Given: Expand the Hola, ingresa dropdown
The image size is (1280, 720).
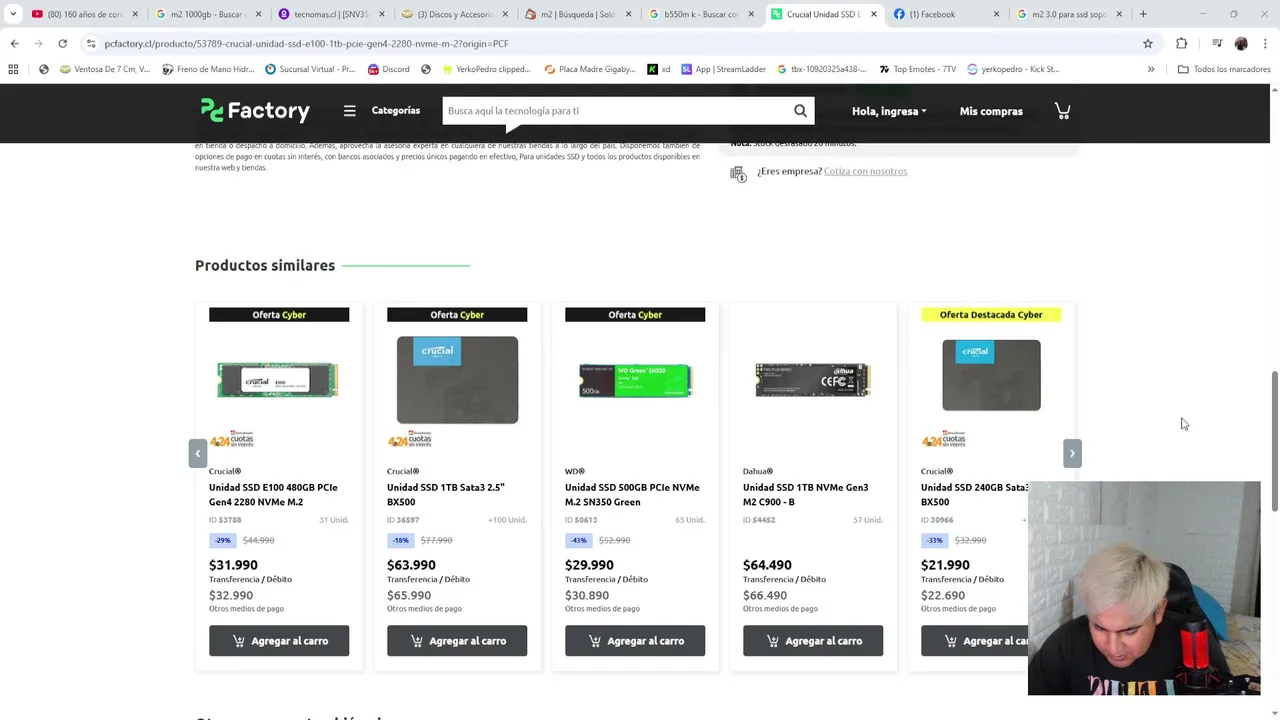Looking at the screenshot, I should coord(889,111).
